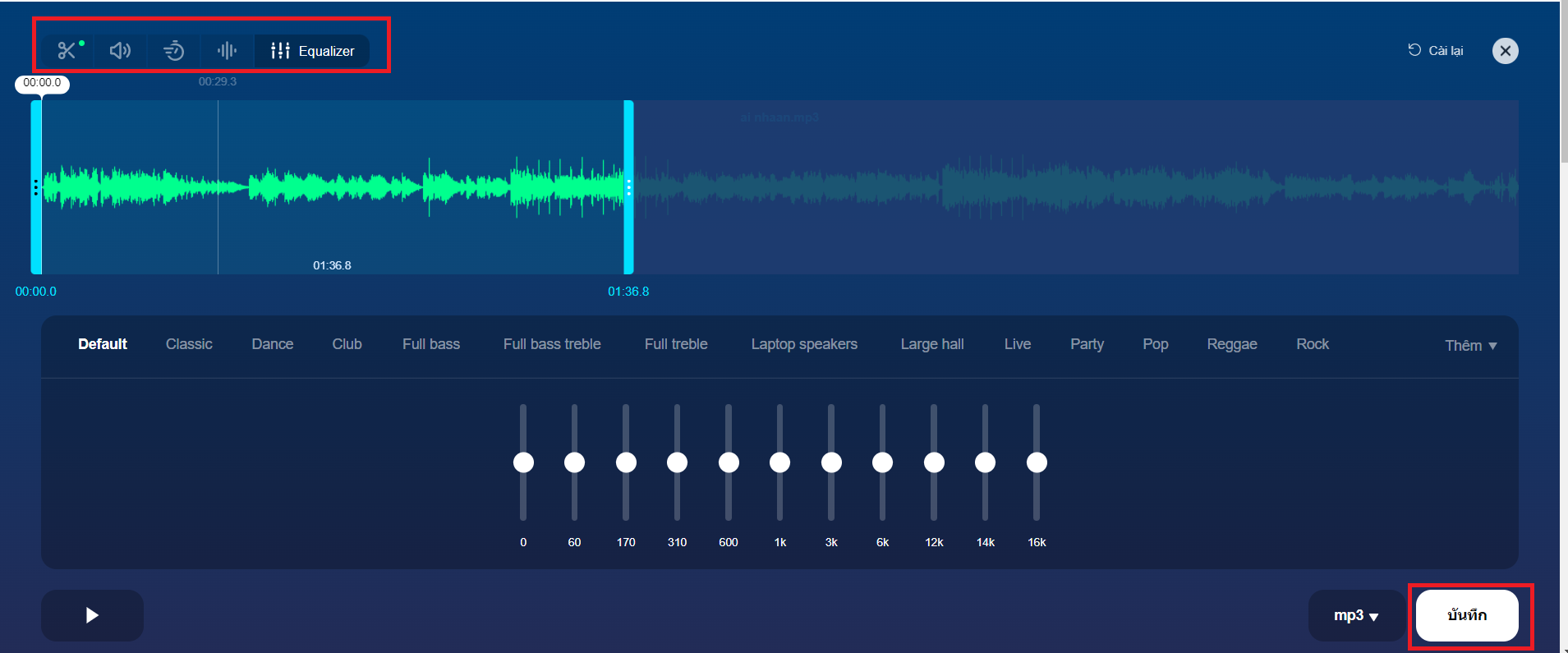Viewport: 1568px width, 653px height.
Task: Expand the Thêm presets dropdown
Action: coord(1471,346)
